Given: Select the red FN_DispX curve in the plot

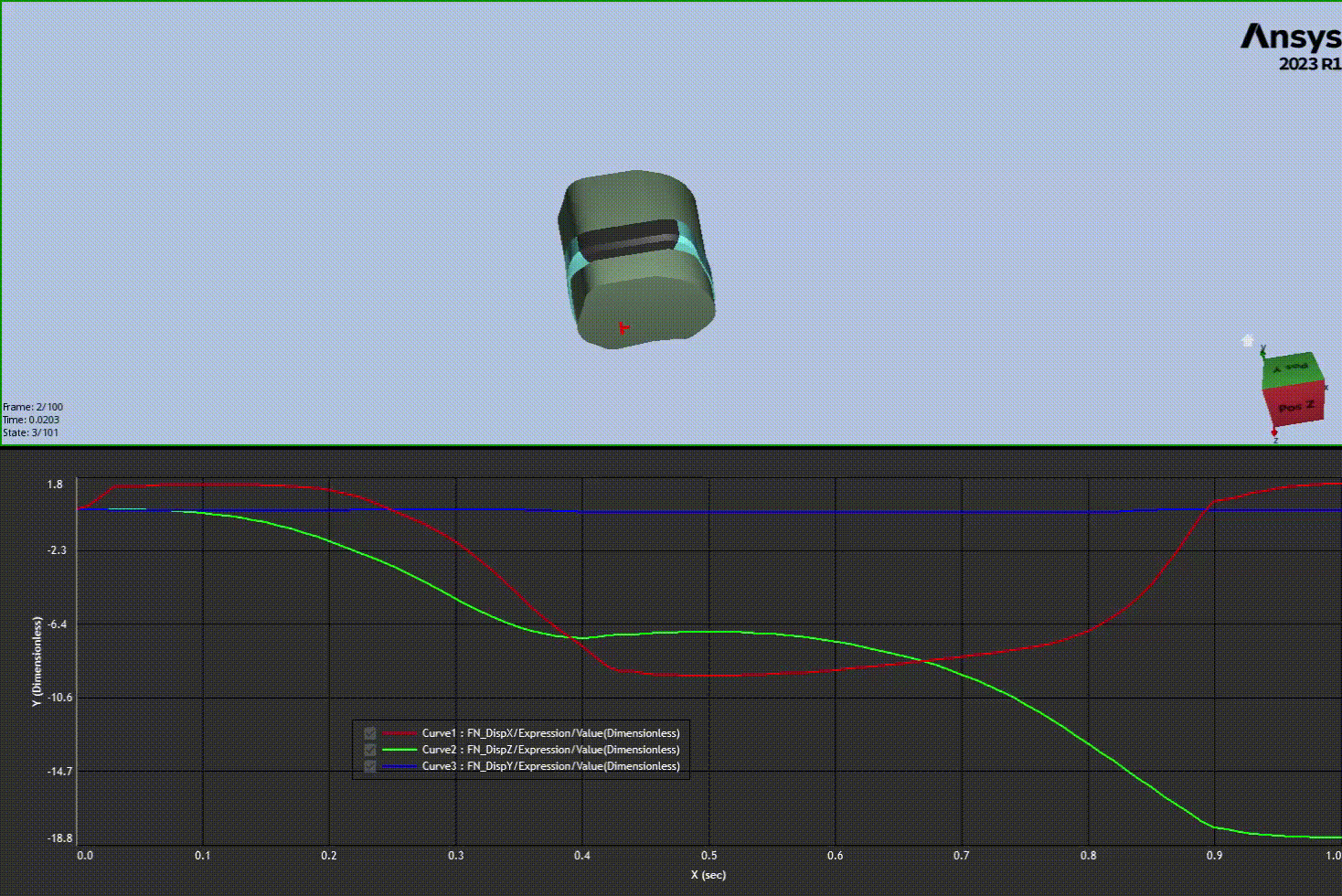Looking at the screenshot, I should click(x=686, y=674).
